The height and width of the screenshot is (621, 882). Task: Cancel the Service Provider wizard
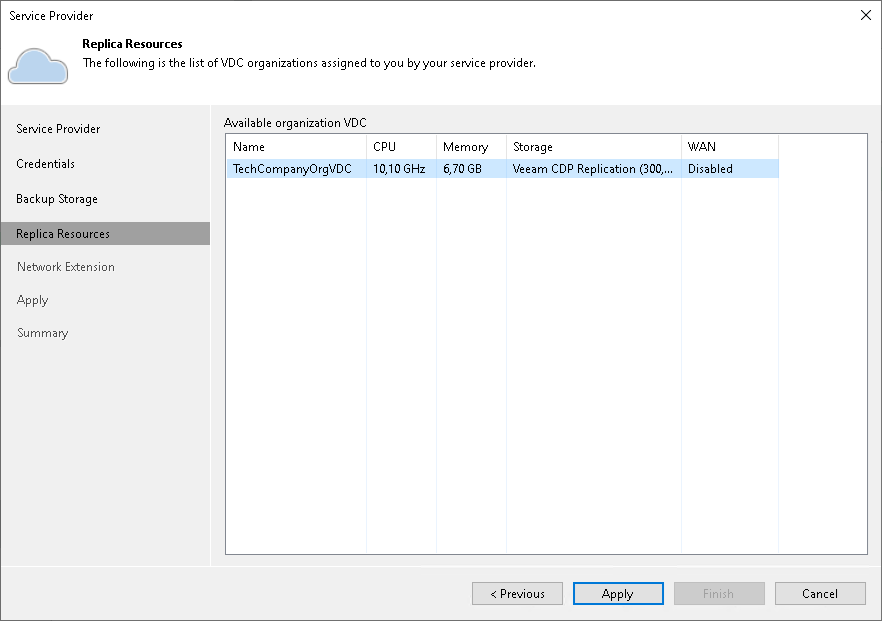[820, 593]
